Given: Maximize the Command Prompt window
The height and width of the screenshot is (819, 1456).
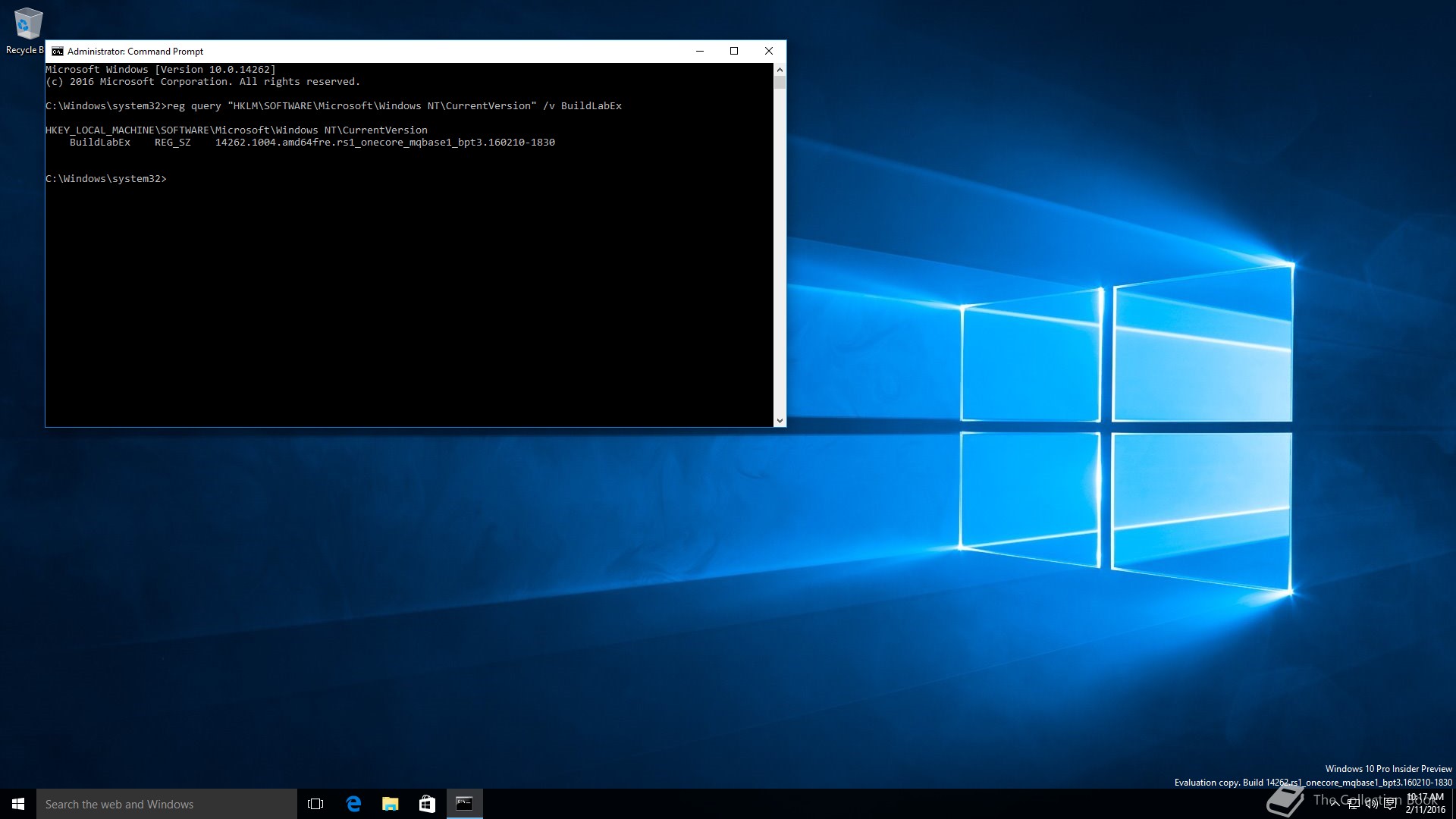Looking at the screenshot, I should (x=734, y=52).
